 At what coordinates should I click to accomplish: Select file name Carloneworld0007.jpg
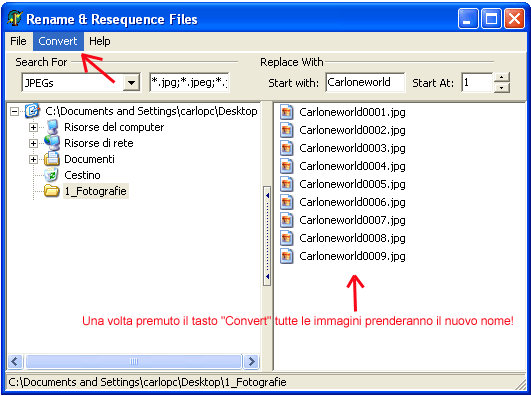click(352, 220)
